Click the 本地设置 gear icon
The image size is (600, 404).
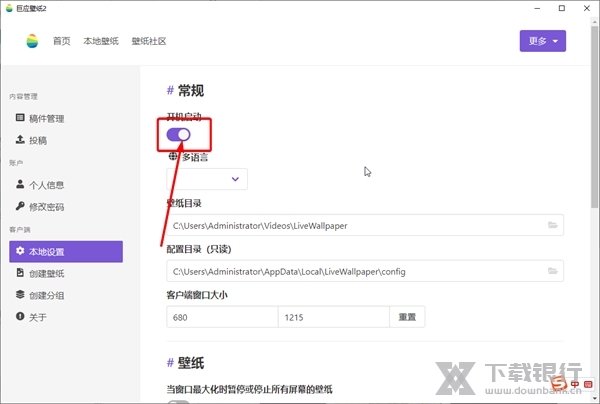tap(20, 251)
